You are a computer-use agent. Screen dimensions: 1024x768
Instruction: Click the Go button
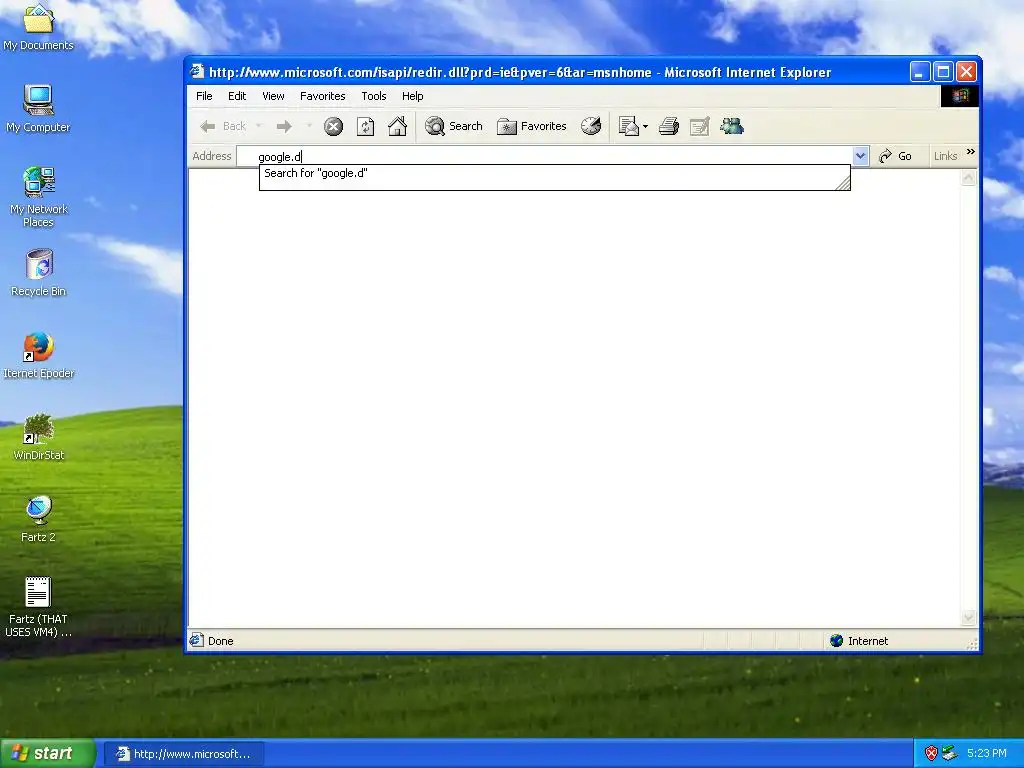click(895, 156)
